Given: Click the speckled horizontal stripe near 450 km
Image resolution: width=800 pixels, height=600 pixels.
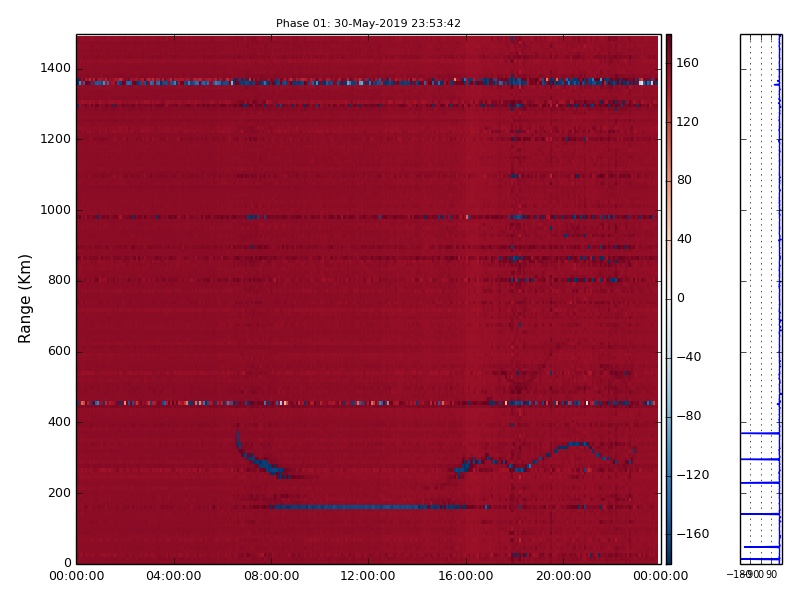Looking at the screenshot, I should pos(367,403).
